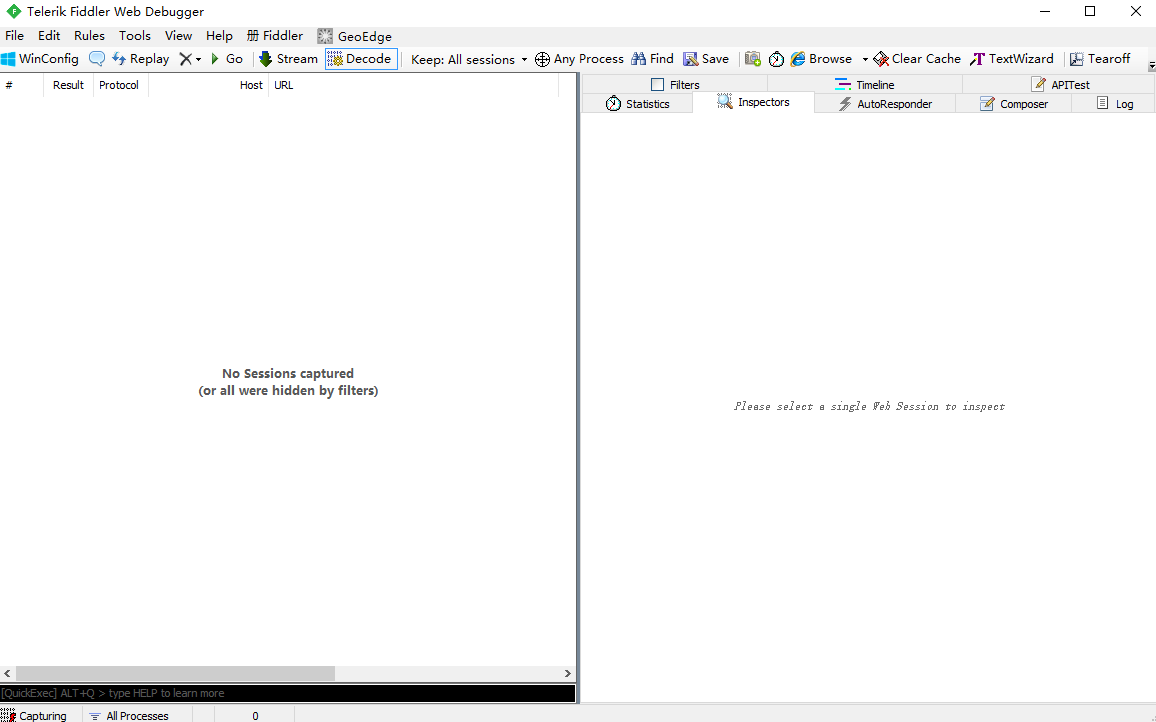
Task: Toggle the Decode option
Action: (361, 59)
